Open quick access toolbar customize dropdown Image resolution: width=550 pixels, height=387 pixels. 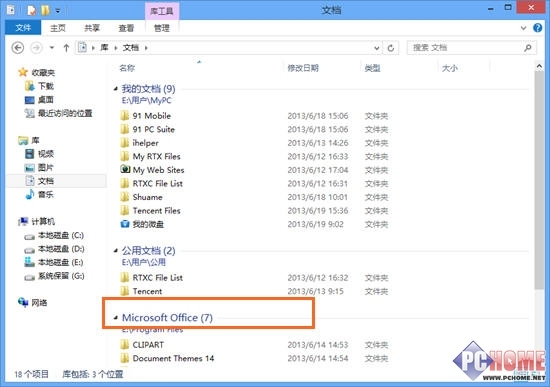(x=58, y=11)
